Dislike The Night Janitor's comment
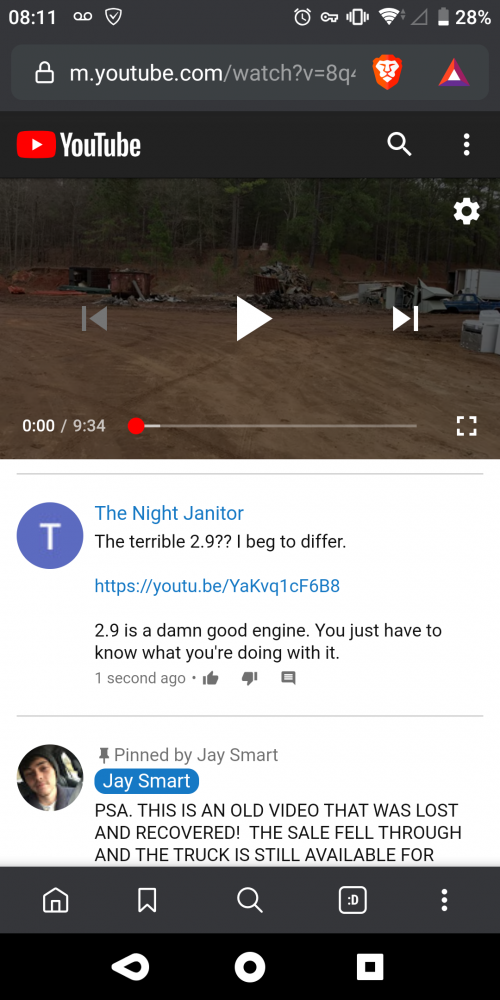 point(249,678)
